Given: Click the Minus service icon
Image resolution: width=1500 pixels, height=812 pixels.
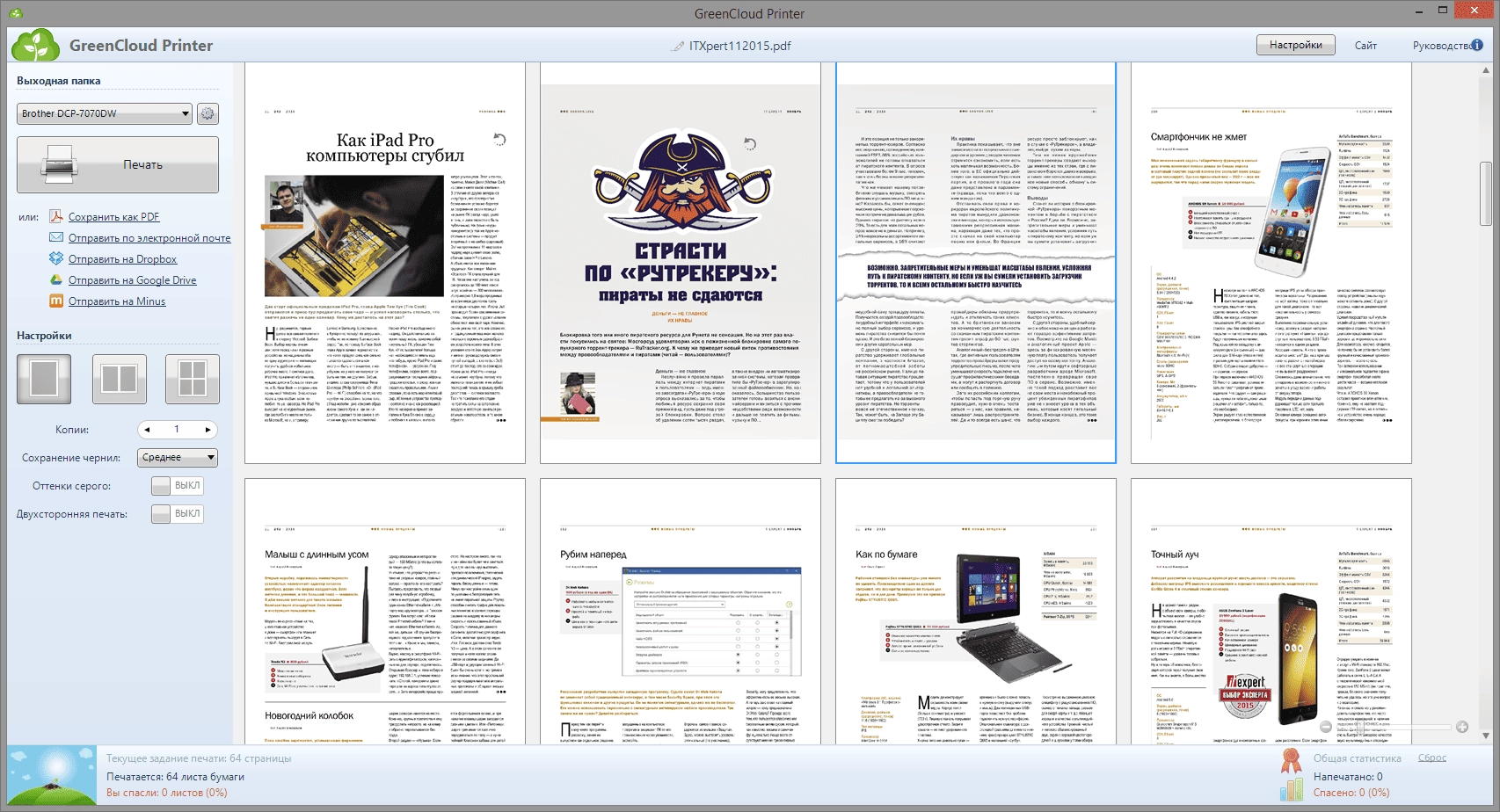Looking at the screenshot, I should pos(56,301).
